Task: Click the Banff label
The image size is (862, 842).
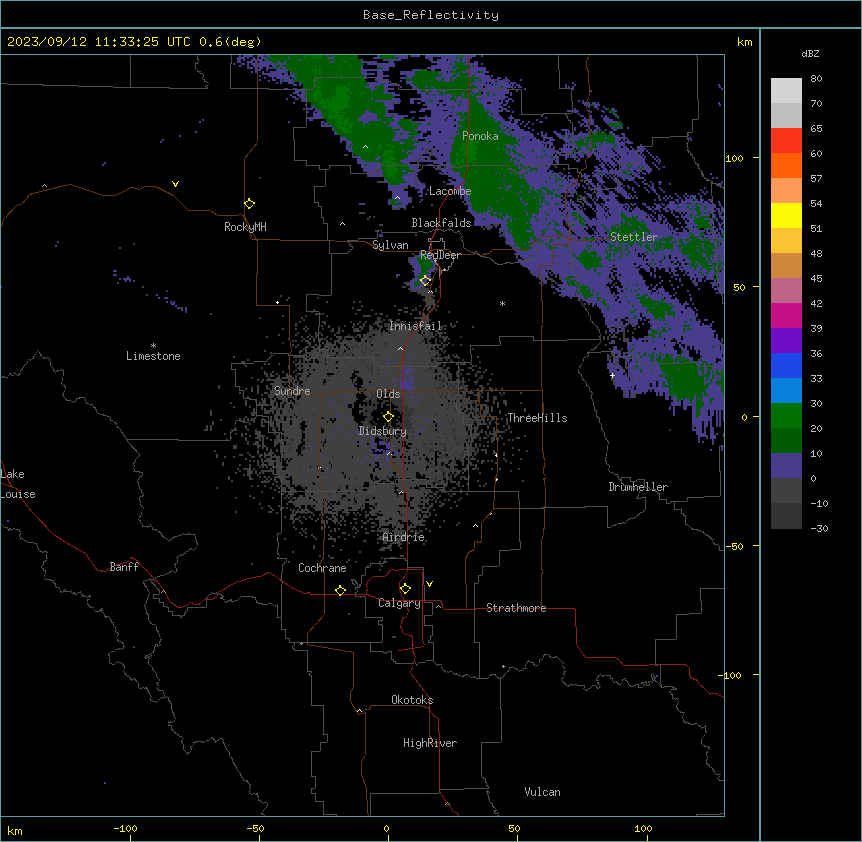Action: [x=124, y=567]
